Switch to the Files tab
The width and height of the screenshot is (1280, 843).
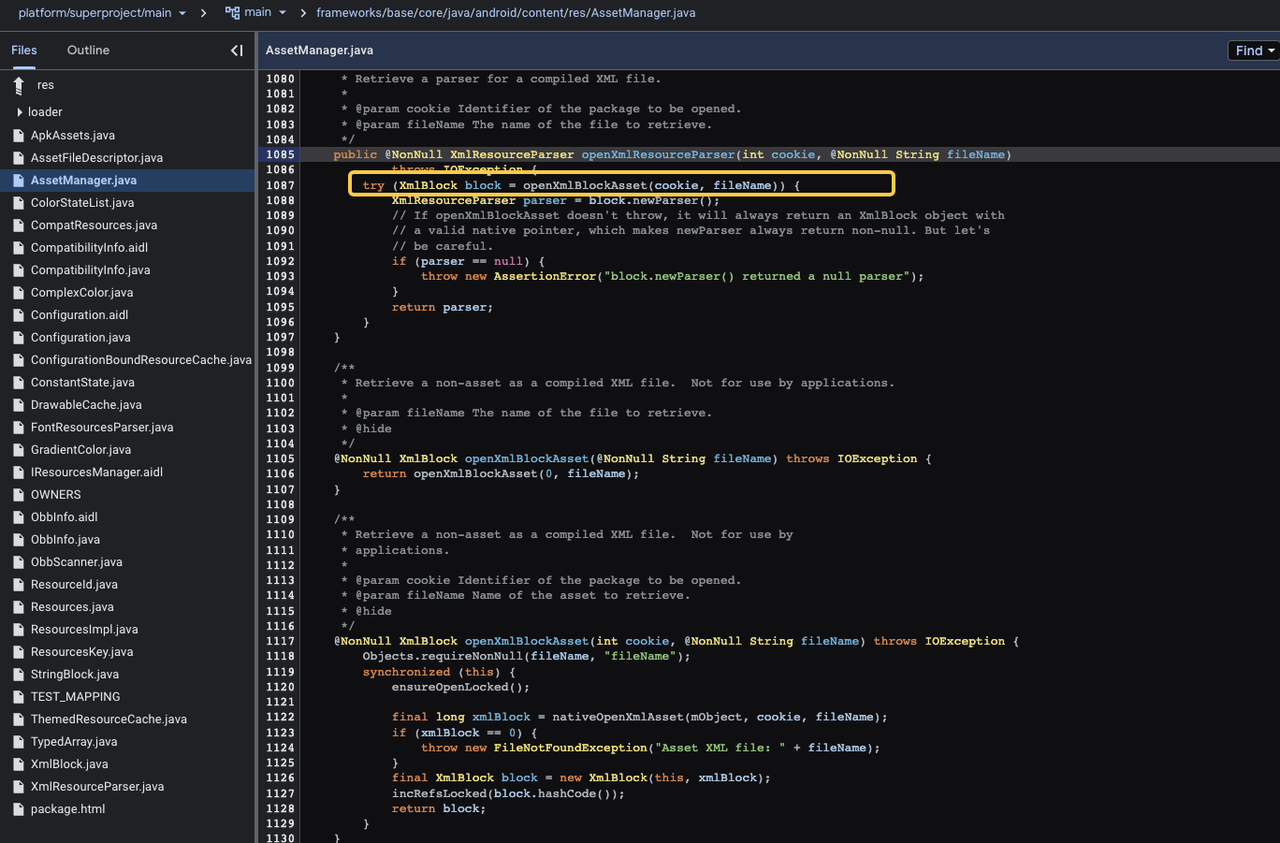[x=24, y=50]
